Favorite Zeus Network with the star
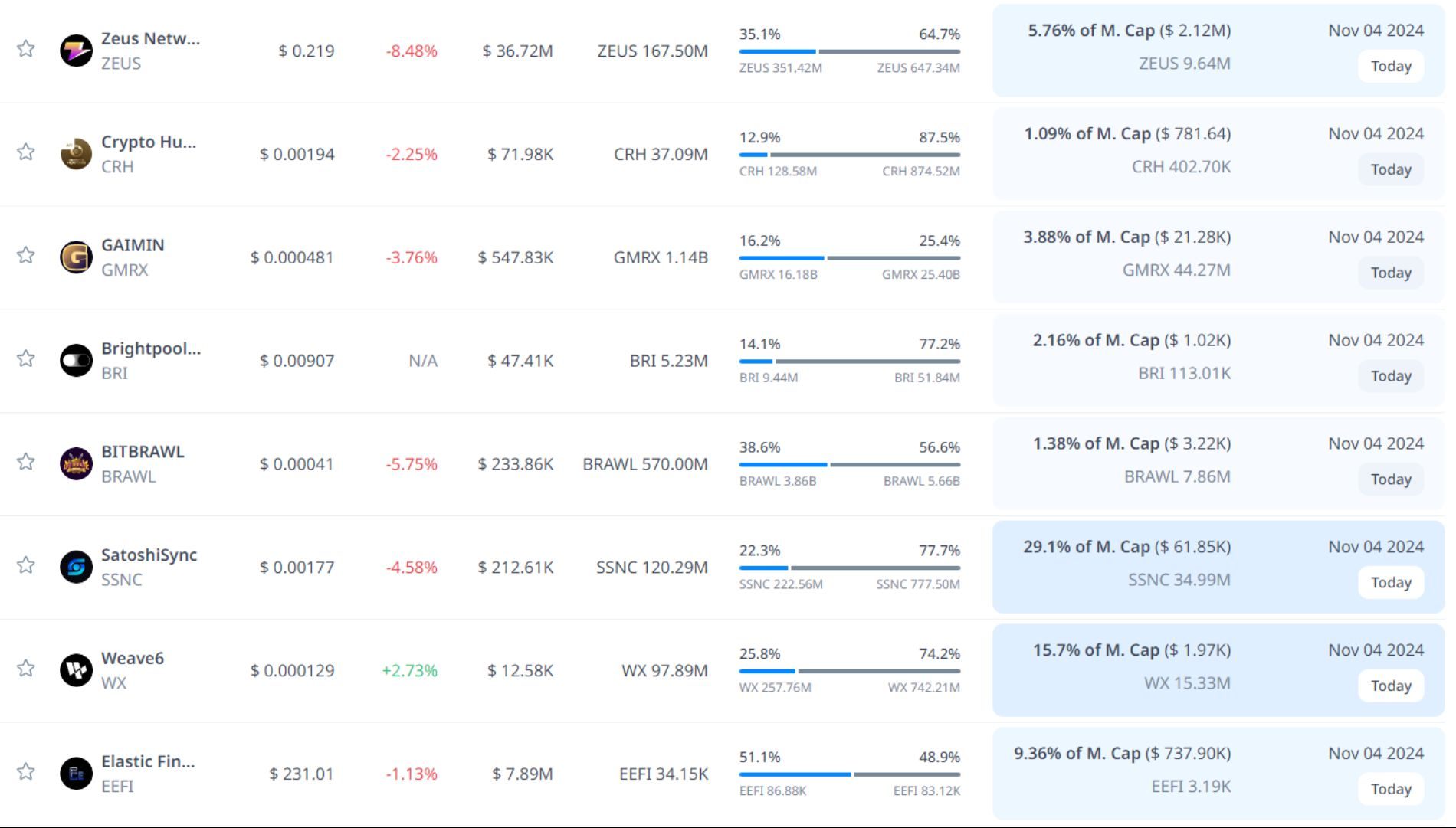The height and width of the screenshot is (828, 1456). (x=26, y=49)
